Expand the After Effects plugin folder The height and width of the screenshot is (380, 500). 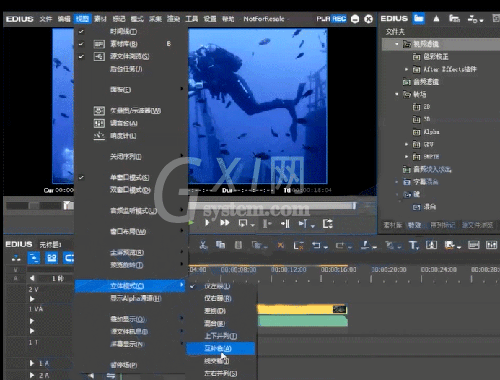(406, 69)
